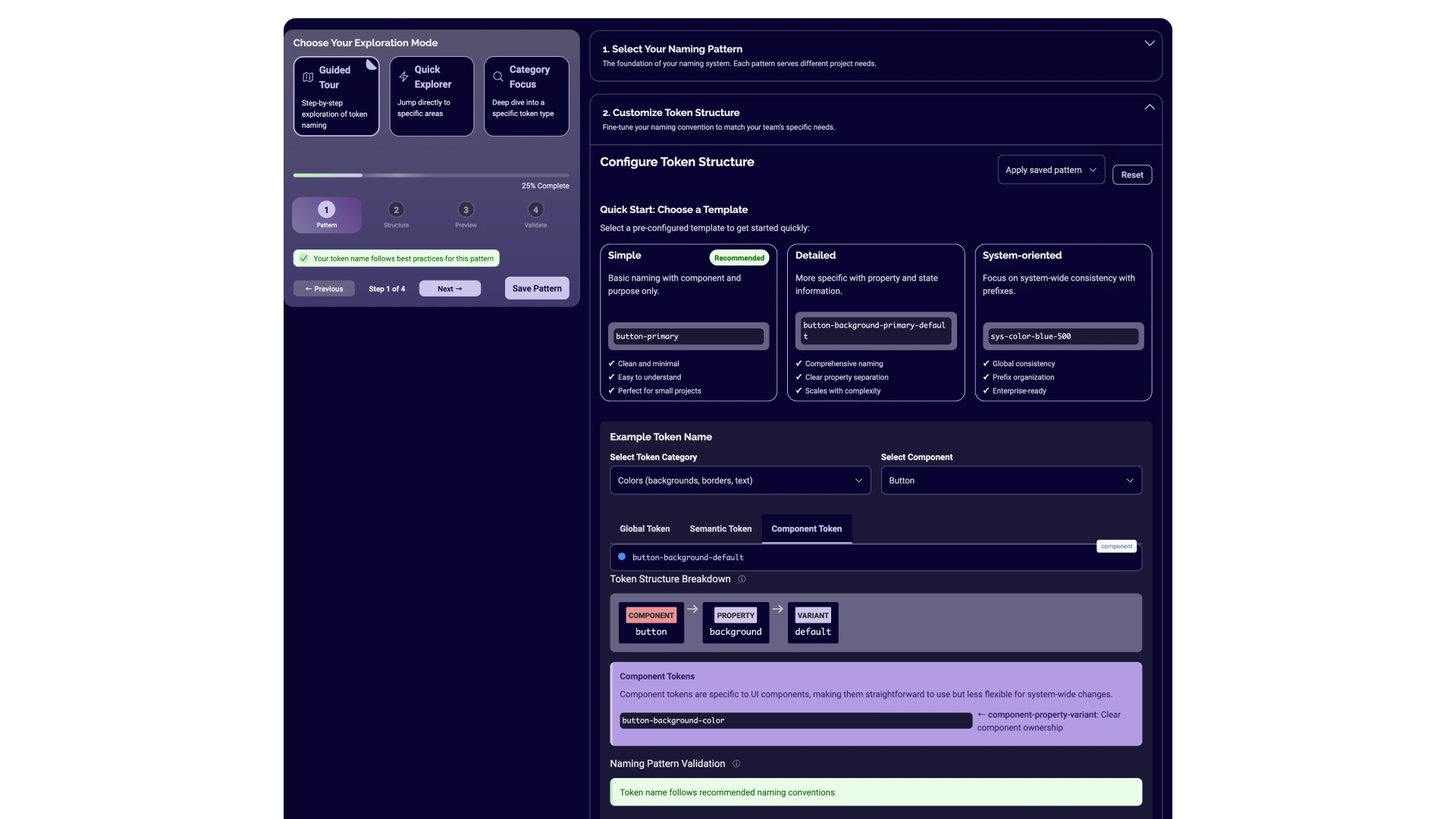Click the Guided Tour map icon

coord(308,77)
